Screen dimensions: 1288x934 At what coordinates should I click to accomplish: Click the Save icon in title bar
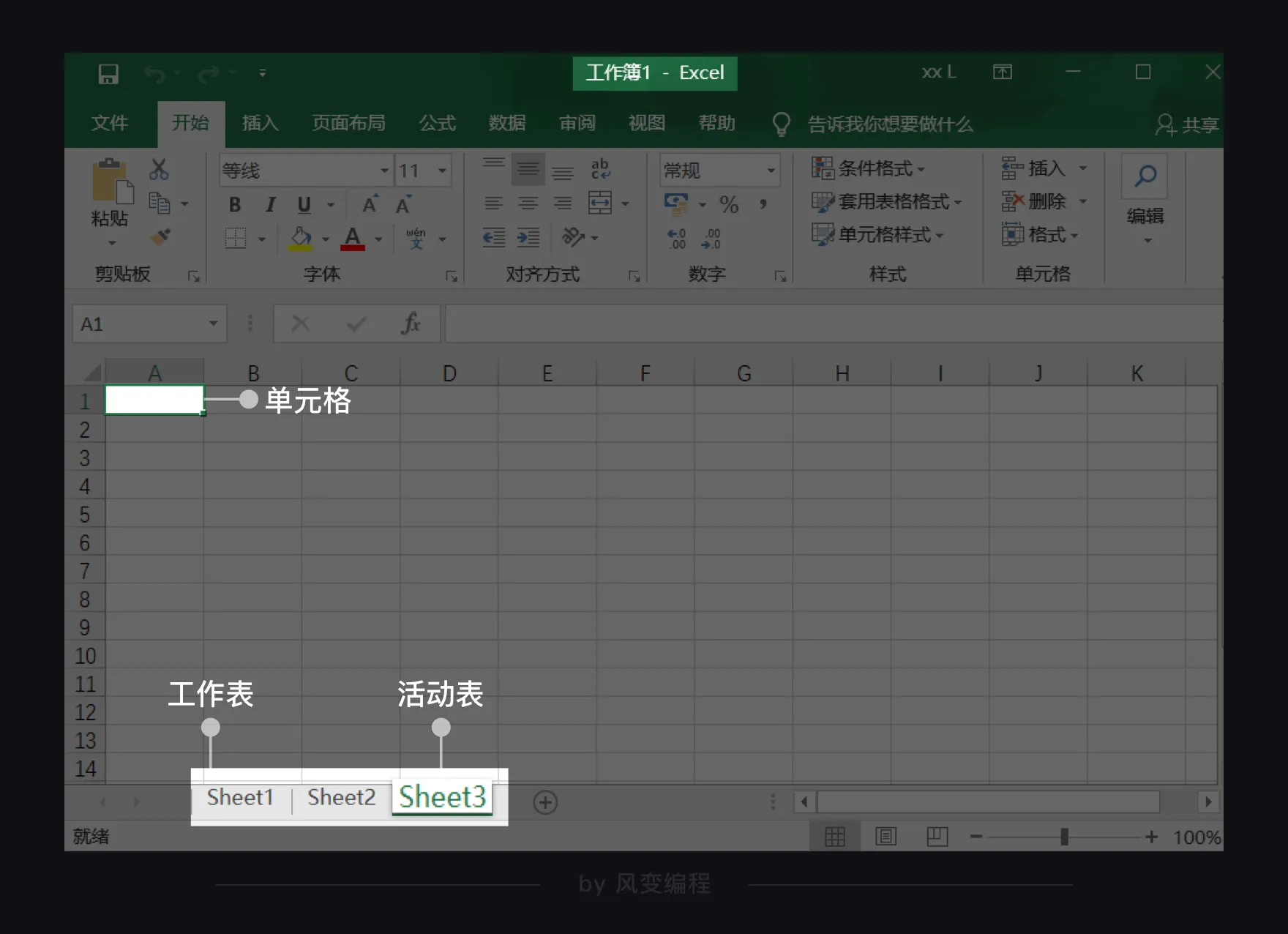pos(108,74)
